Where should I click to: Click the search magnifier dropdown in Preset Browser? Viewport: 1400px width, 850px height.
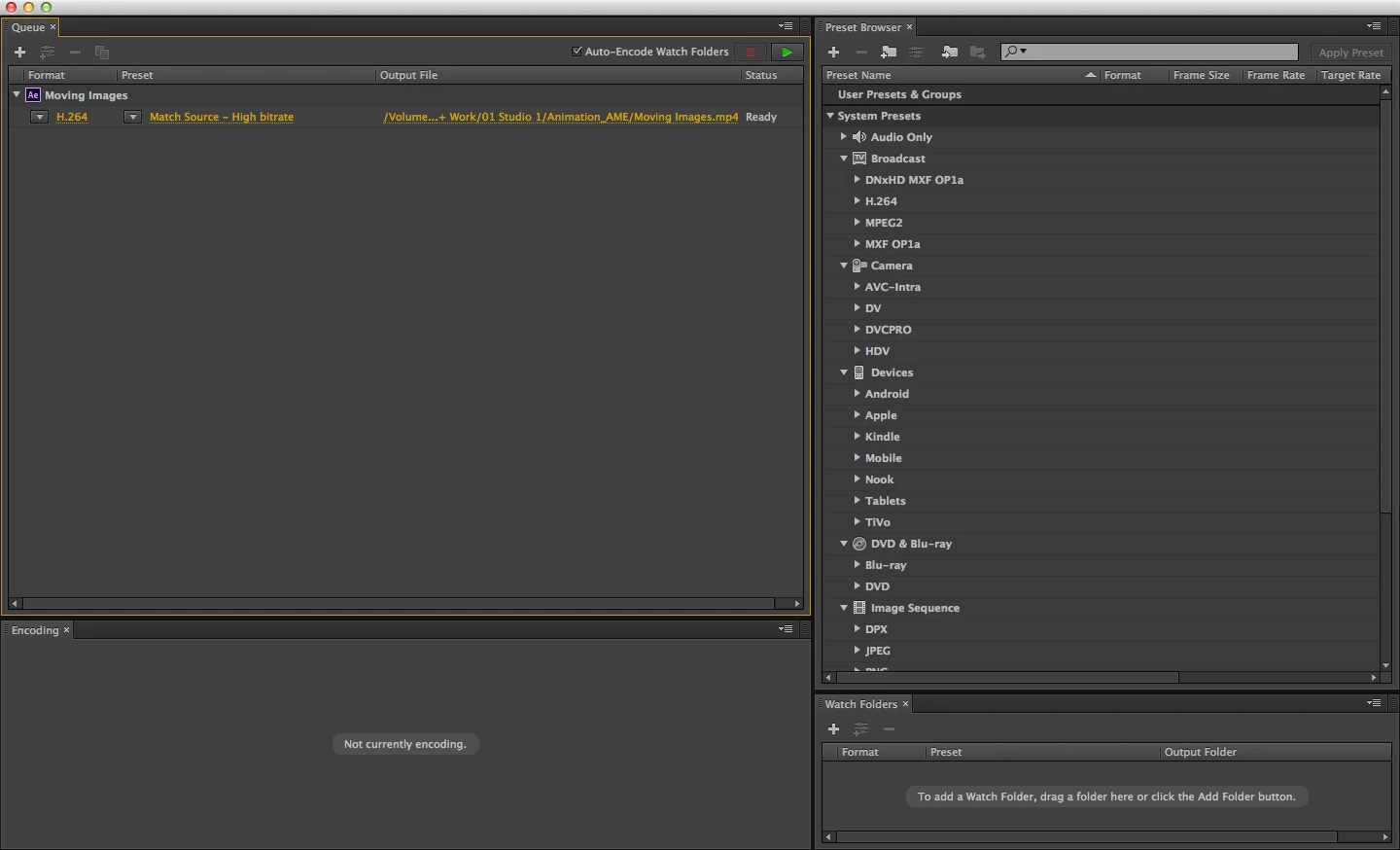(x=1016, y=53)
